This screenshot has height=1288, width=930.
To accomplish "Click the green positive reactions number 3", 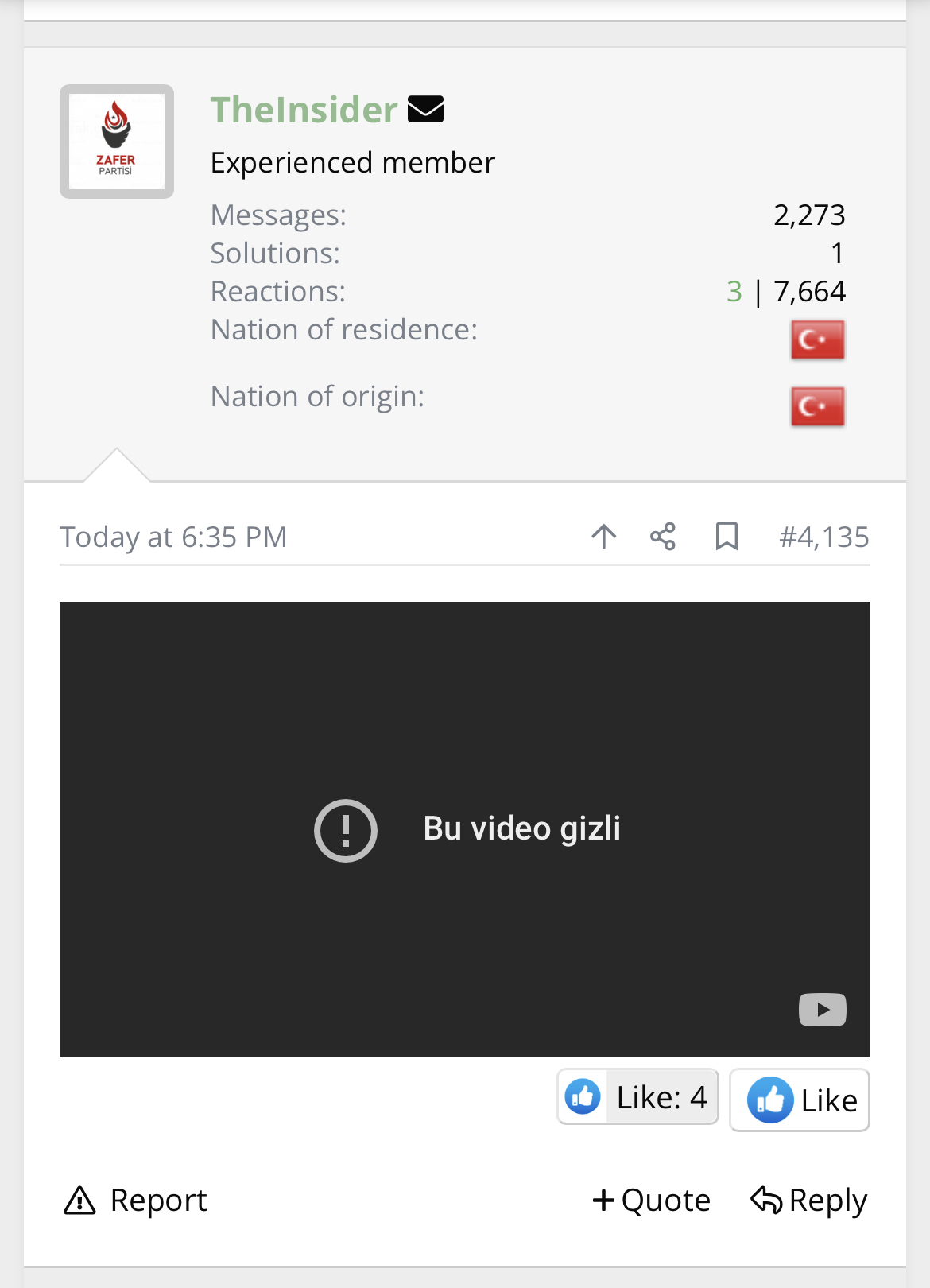I will pyautogui.click(x=734, y=292).
